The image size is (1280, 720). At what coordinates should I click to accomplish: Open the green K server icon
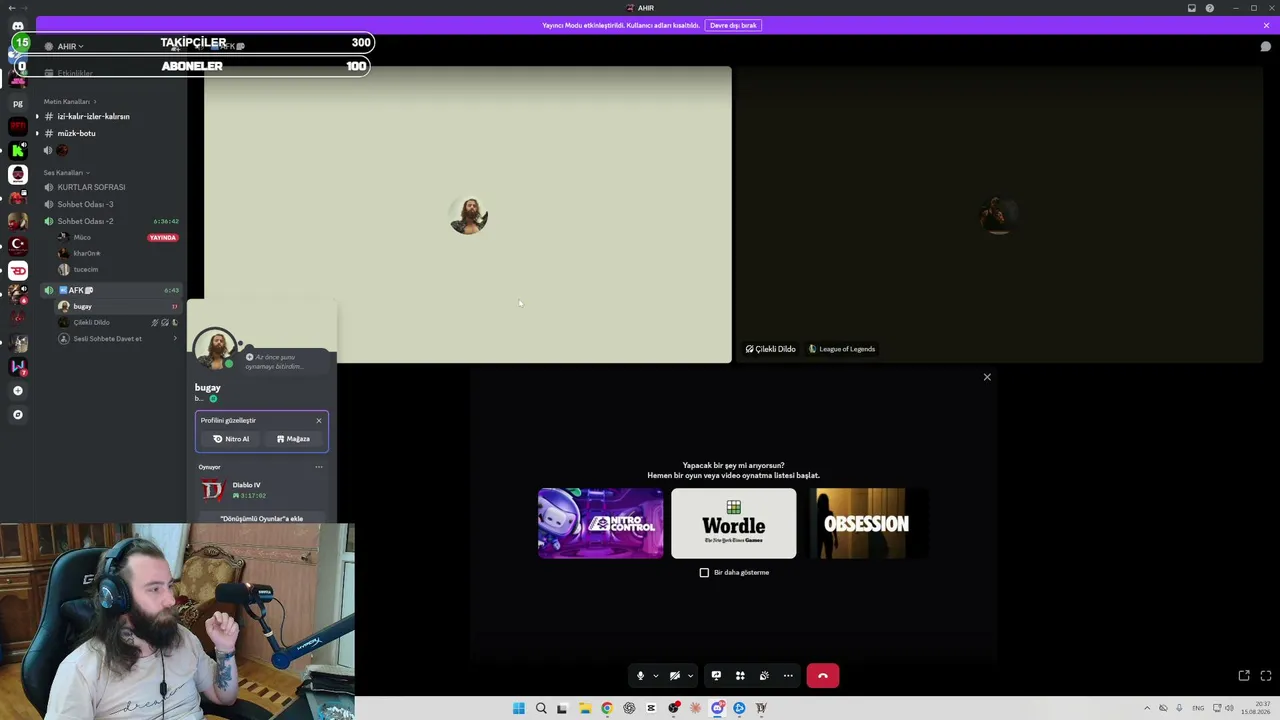click(x=17, y=151)
